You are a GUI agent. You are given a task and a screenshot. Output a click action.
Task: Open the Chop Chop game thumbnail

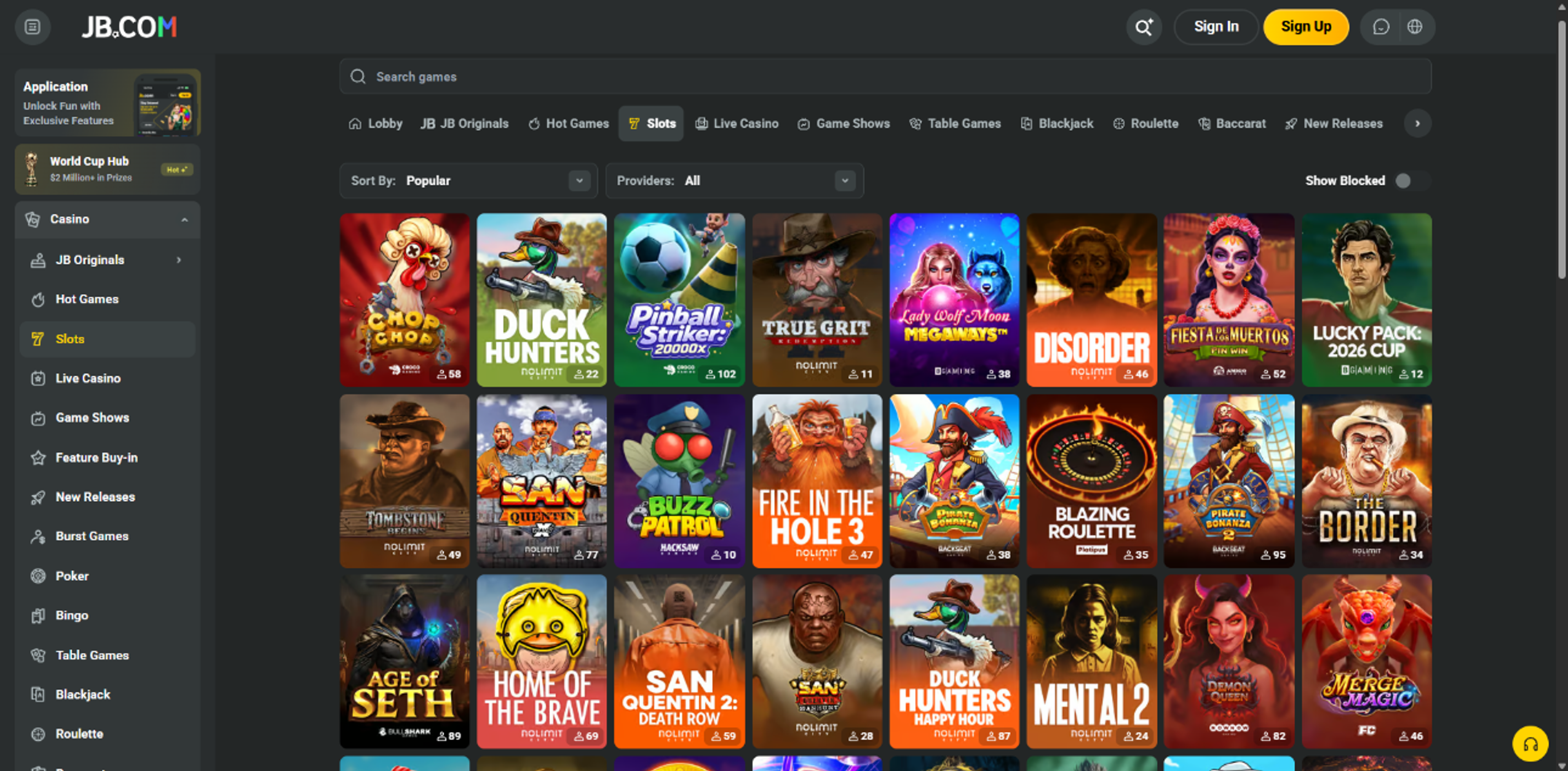click(404, 299)
